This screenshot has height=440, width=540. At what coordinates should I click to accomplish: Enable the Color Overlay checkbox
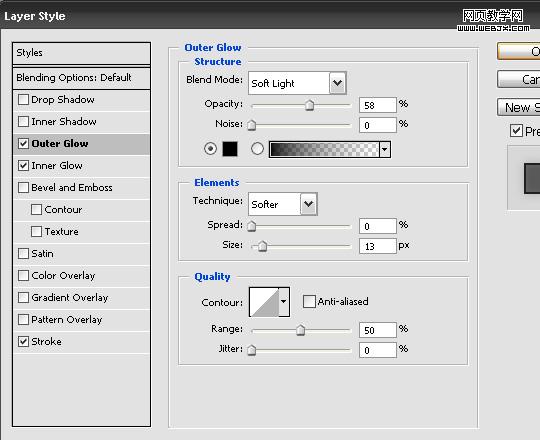pyautogui.click(x=23, y=275)
